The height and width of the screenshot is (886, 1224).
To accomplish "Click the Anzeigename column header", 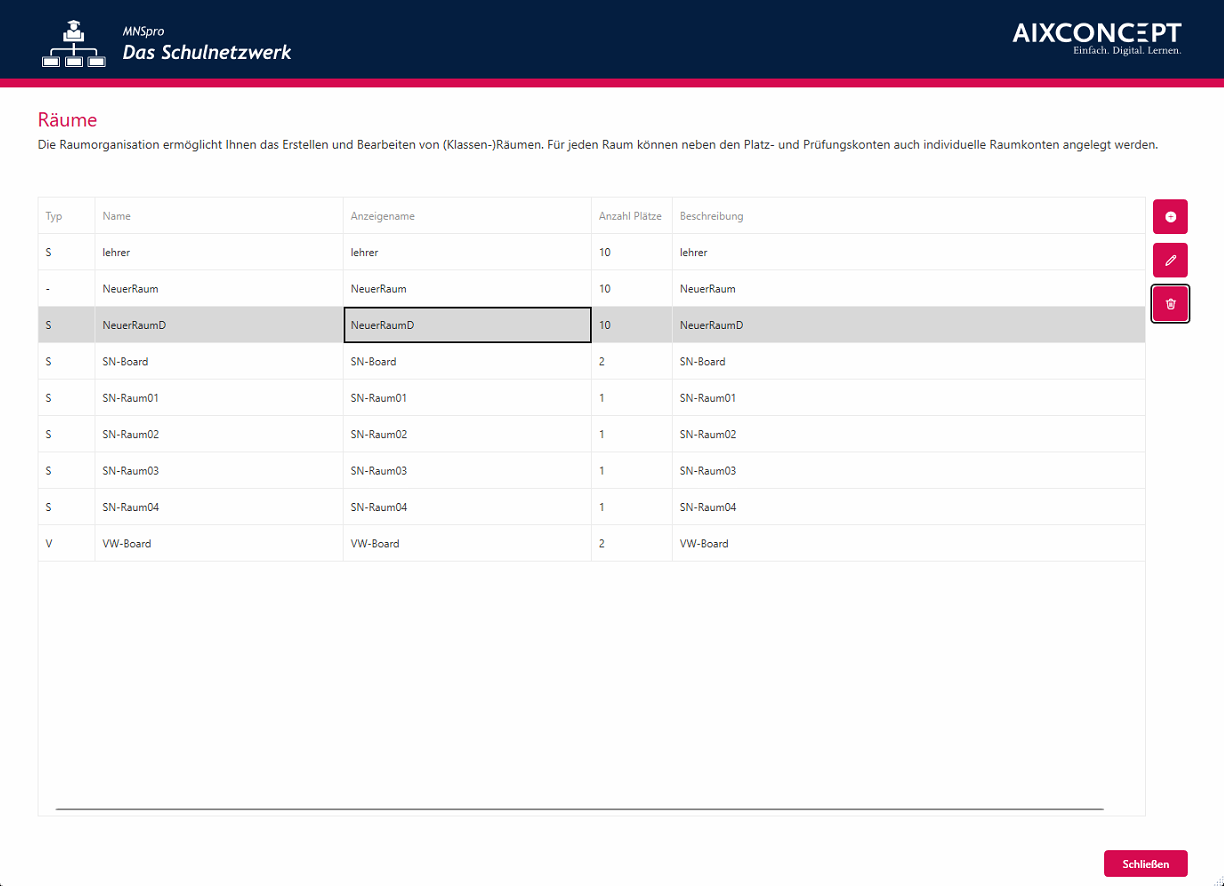I will click(382, 216).
